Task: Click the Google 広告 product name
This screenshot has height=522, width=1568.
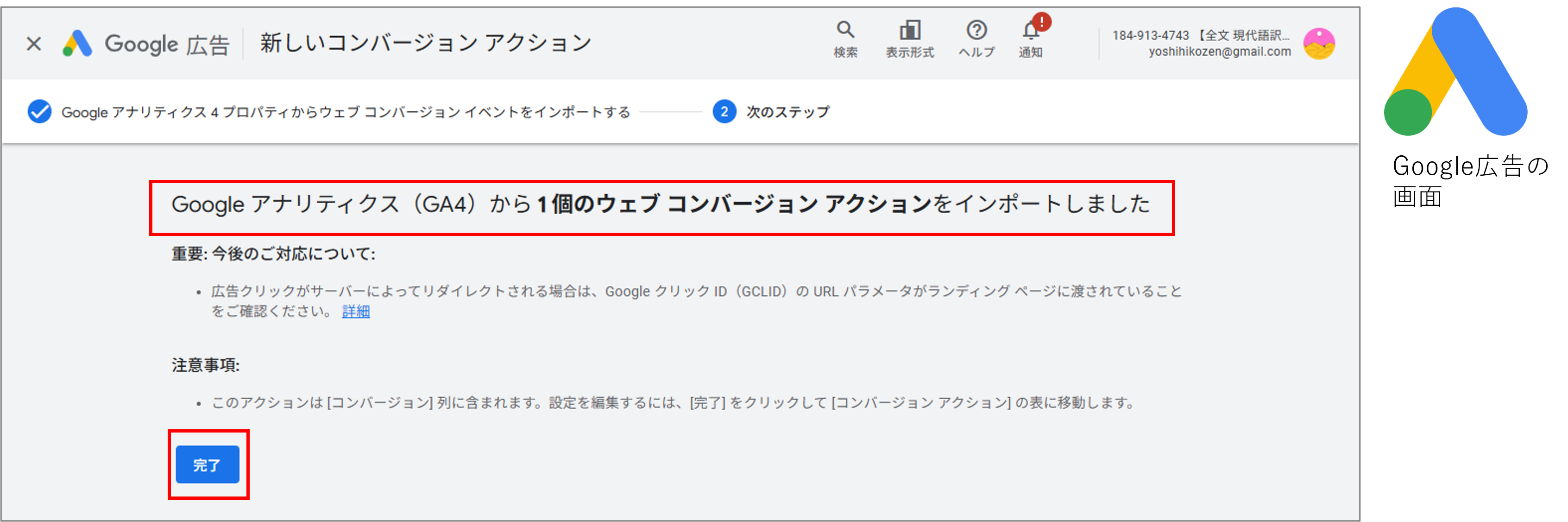Action: coord(167,44)
